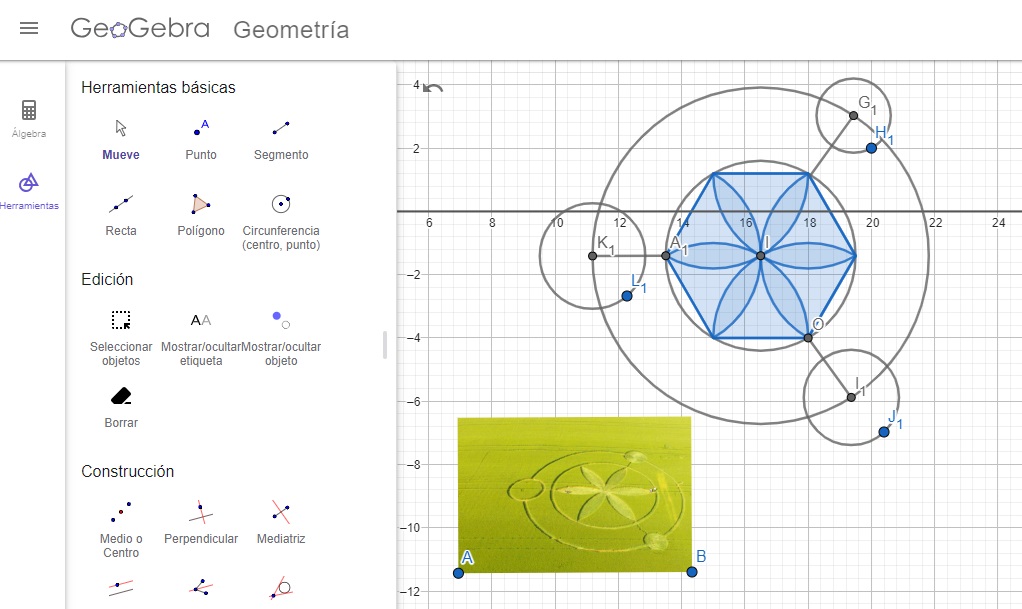Image resolution: width=1022 pixels, height=609 pixels.
Task: Click point G₁ circle center
Action: point(853,115)
